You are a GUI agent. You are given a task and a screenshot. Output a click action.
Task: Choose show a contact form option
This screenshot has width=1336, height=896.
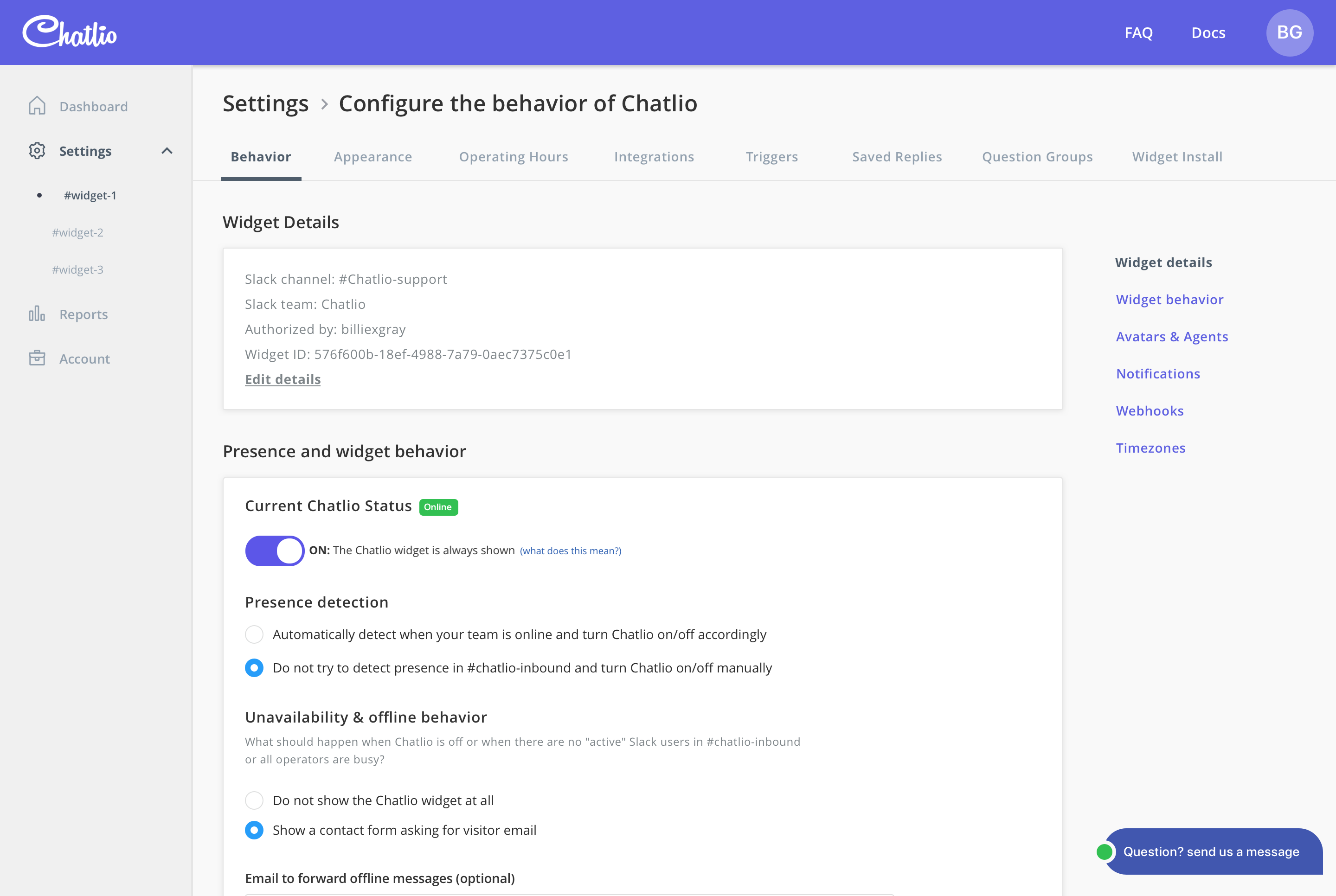[254, 830]
